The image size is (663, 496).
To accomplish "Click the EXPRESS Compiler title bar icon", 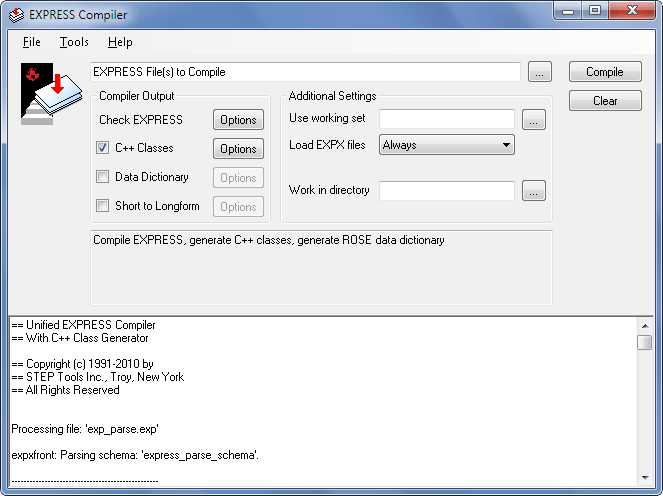I will (x=16, y=15).
